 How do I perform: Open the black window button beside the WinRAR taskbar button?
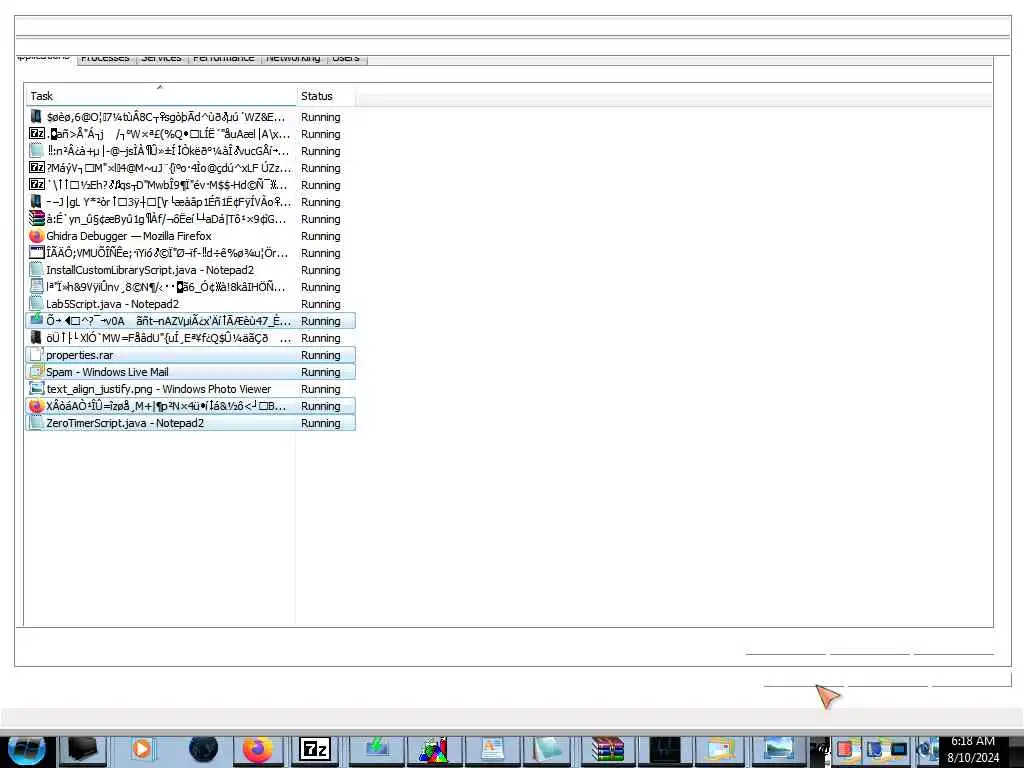[665, 749]
